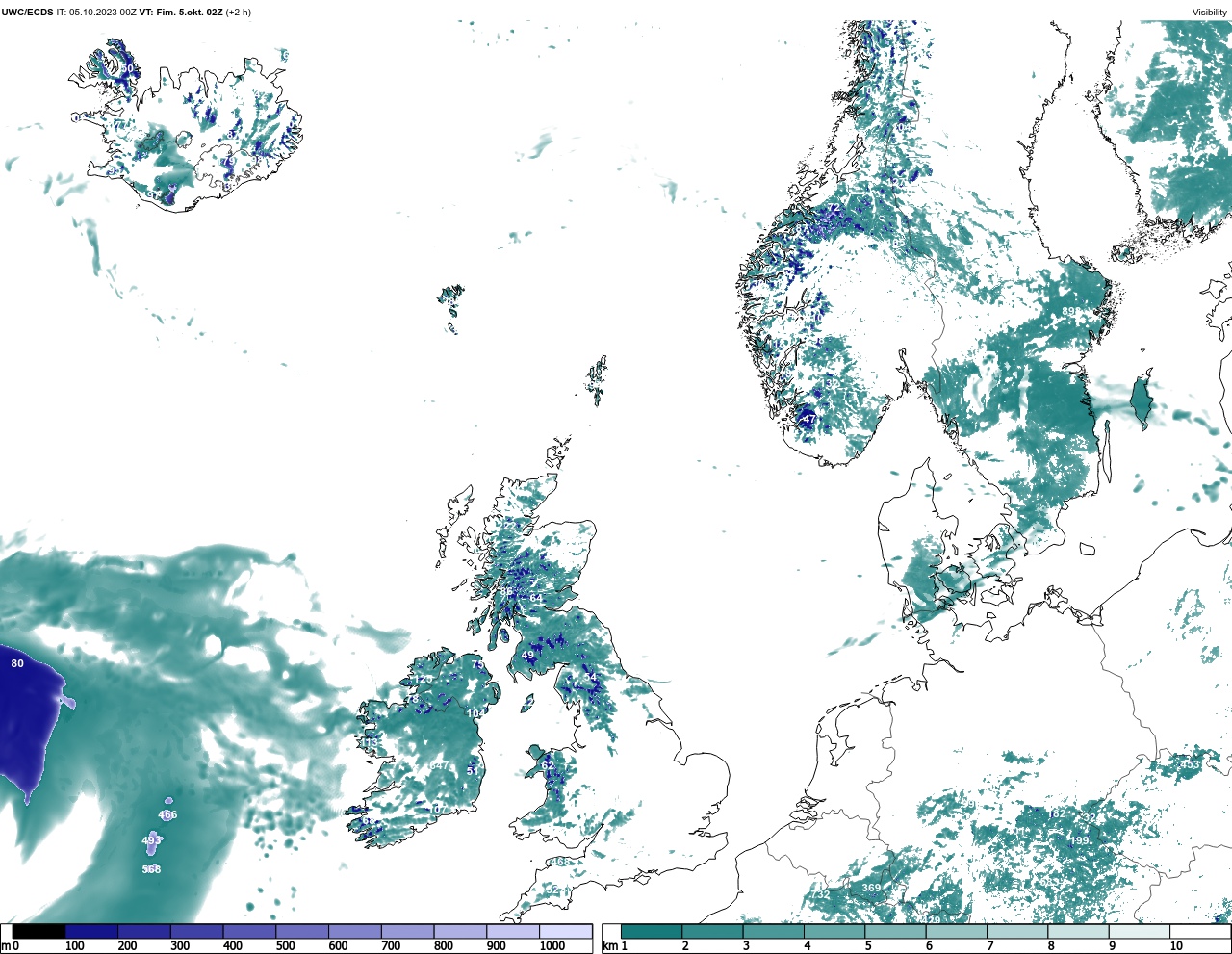Click the '64' value in central Scotland

coord(536,598)
